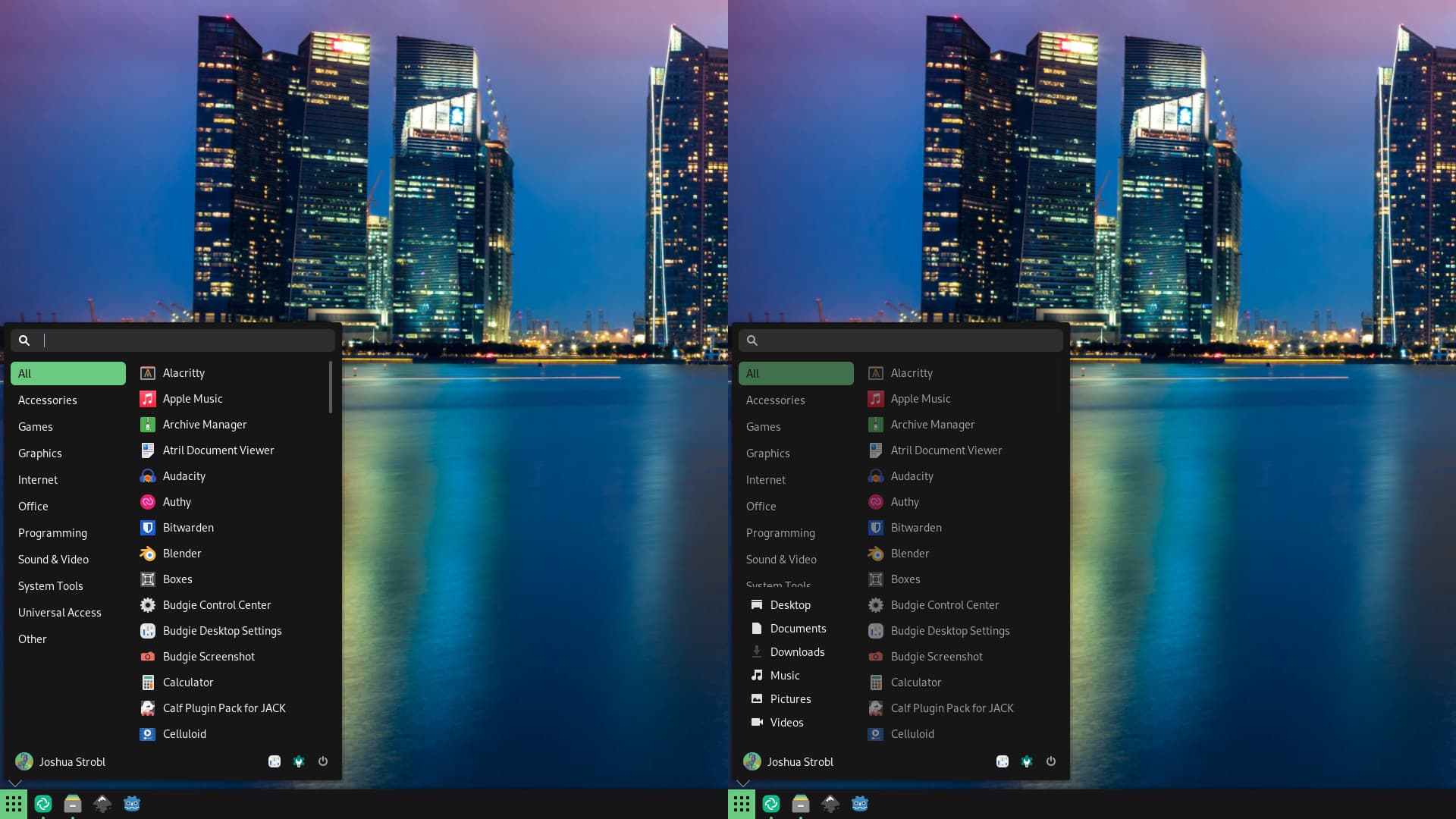Image resolution: width=1456 pixels, height=819 pixels.
Task: Launch Audacity audio editor
Action: click(x=184, y=476)
